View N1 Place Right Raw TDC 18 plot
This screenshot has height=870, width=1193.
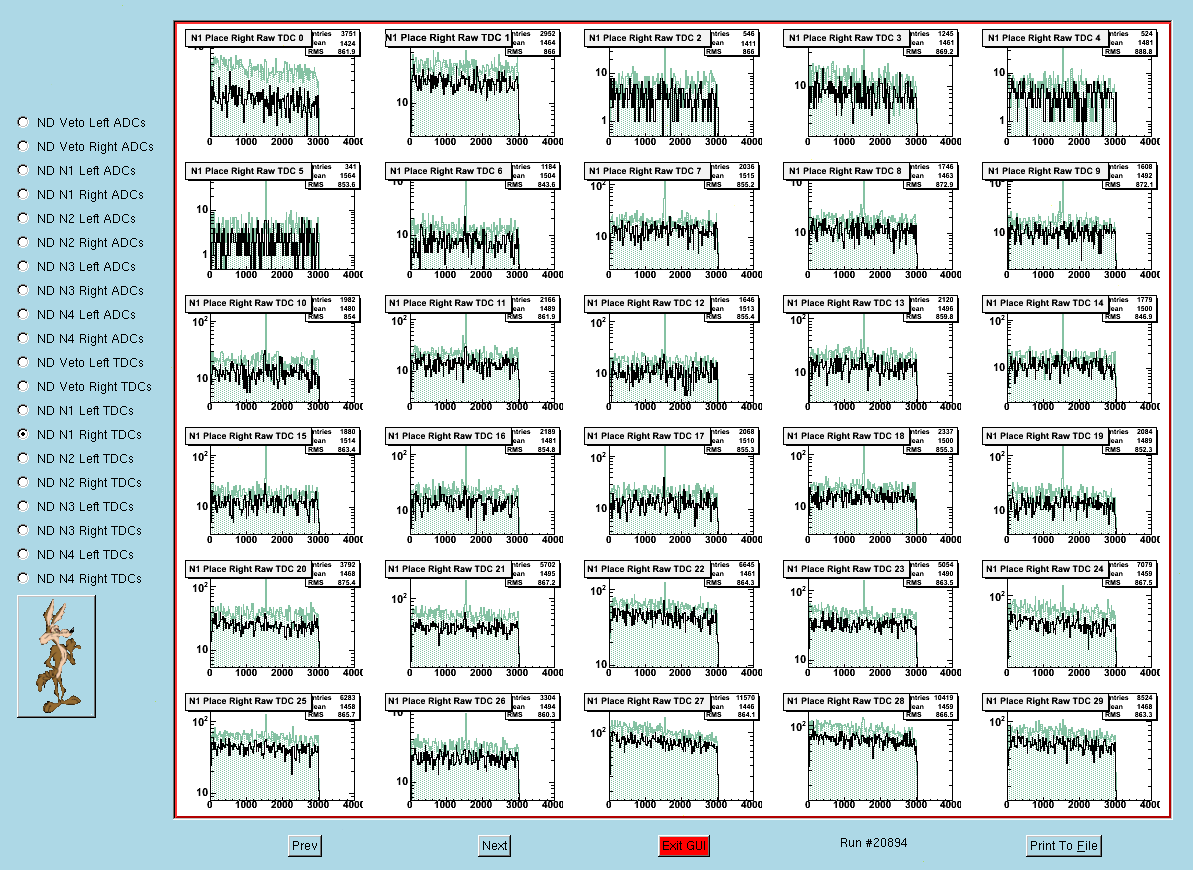coord(872,486)
